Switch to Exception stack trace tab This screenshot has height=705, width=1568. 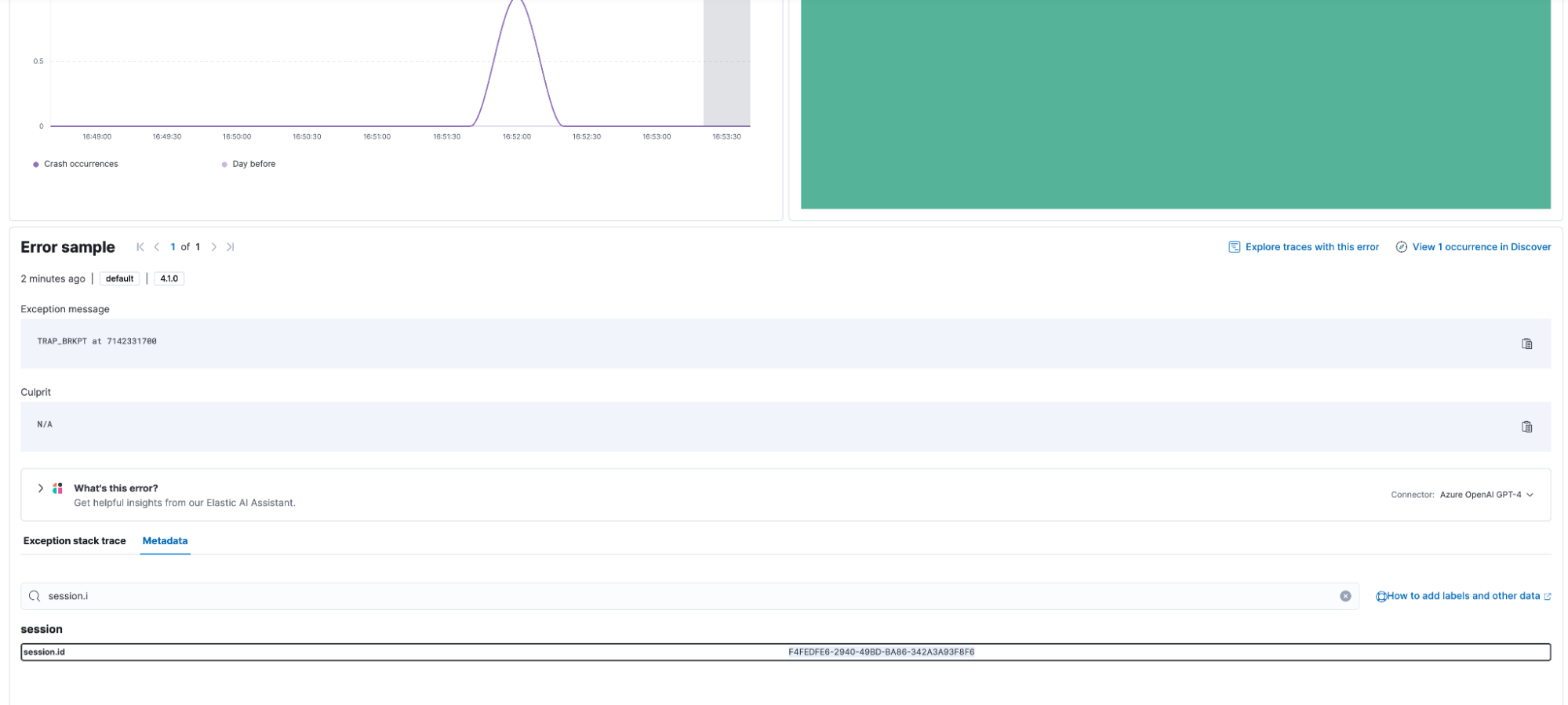[x=75, y=541]
